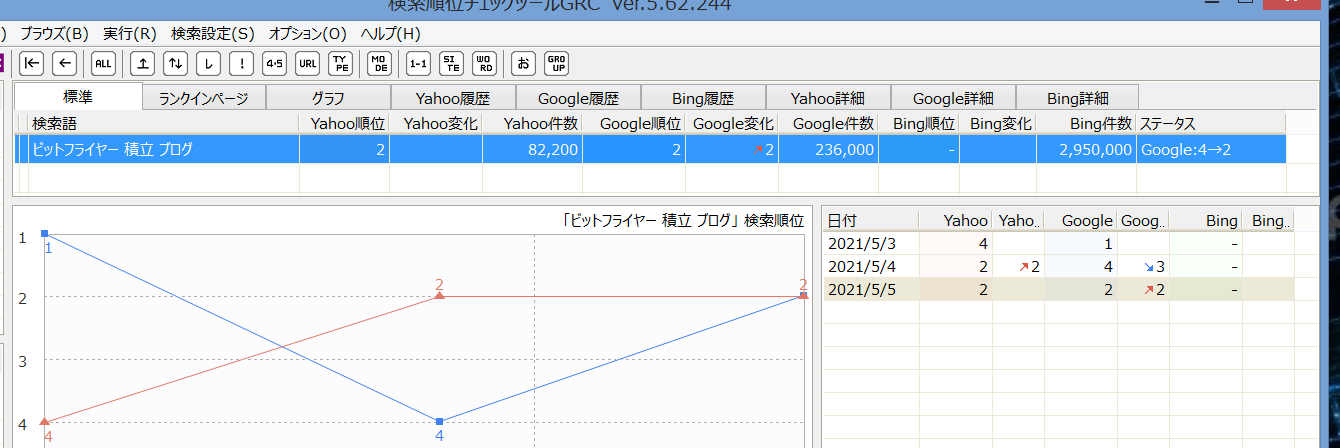This screenshot has height=448, width=1340.
Task: Click the Google column header in history table
Action: tap(1080, 220)
